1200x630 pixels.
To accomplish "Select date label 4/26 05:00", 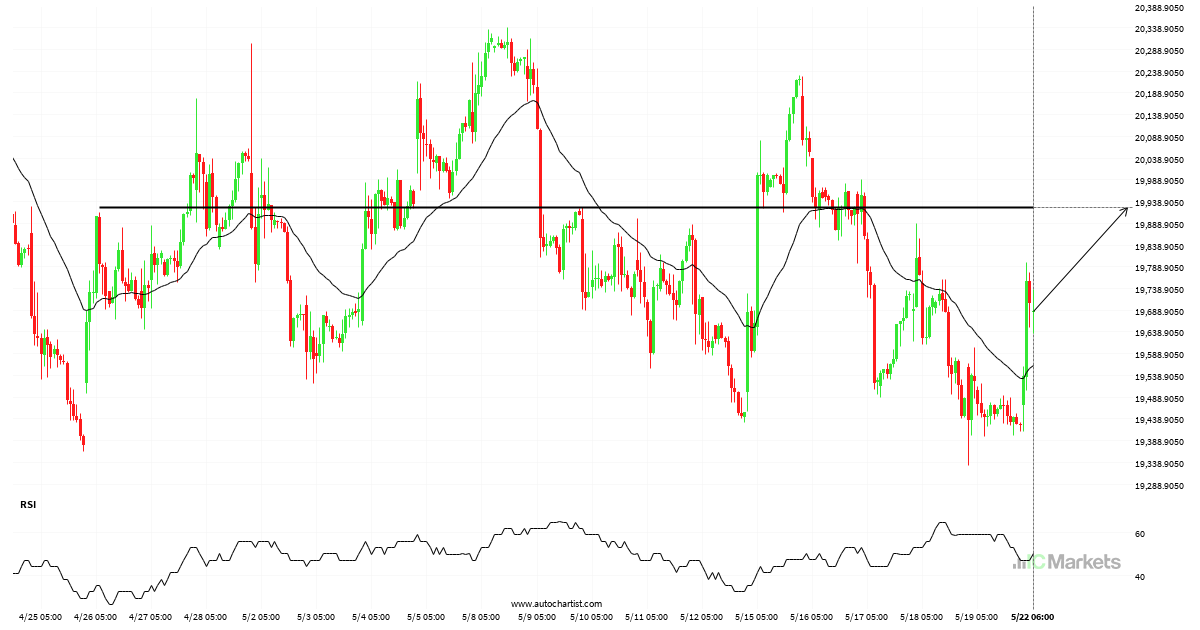I will coord(97,617).
